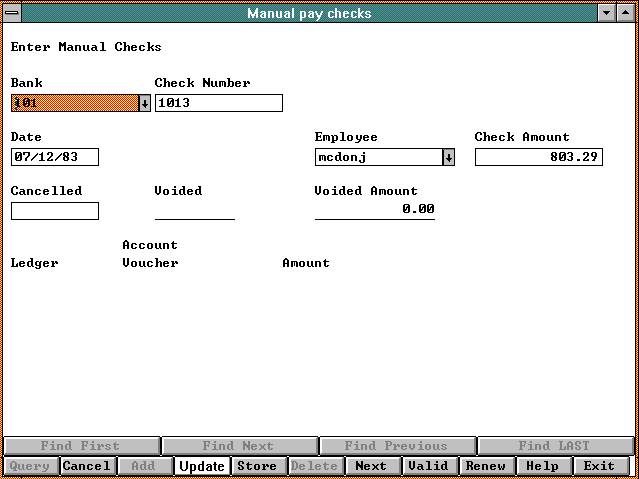Click the Employee field showing mcdonj
The image size is (639, 479).
pos(378,157)
